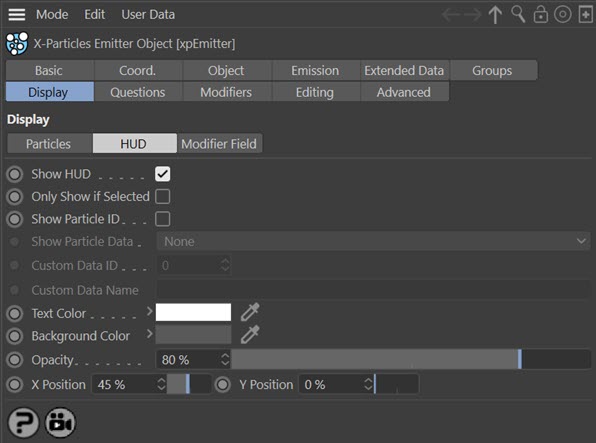Open help with the question mark button
Viewport: 596px width, 443px height.
click(24, 422)
